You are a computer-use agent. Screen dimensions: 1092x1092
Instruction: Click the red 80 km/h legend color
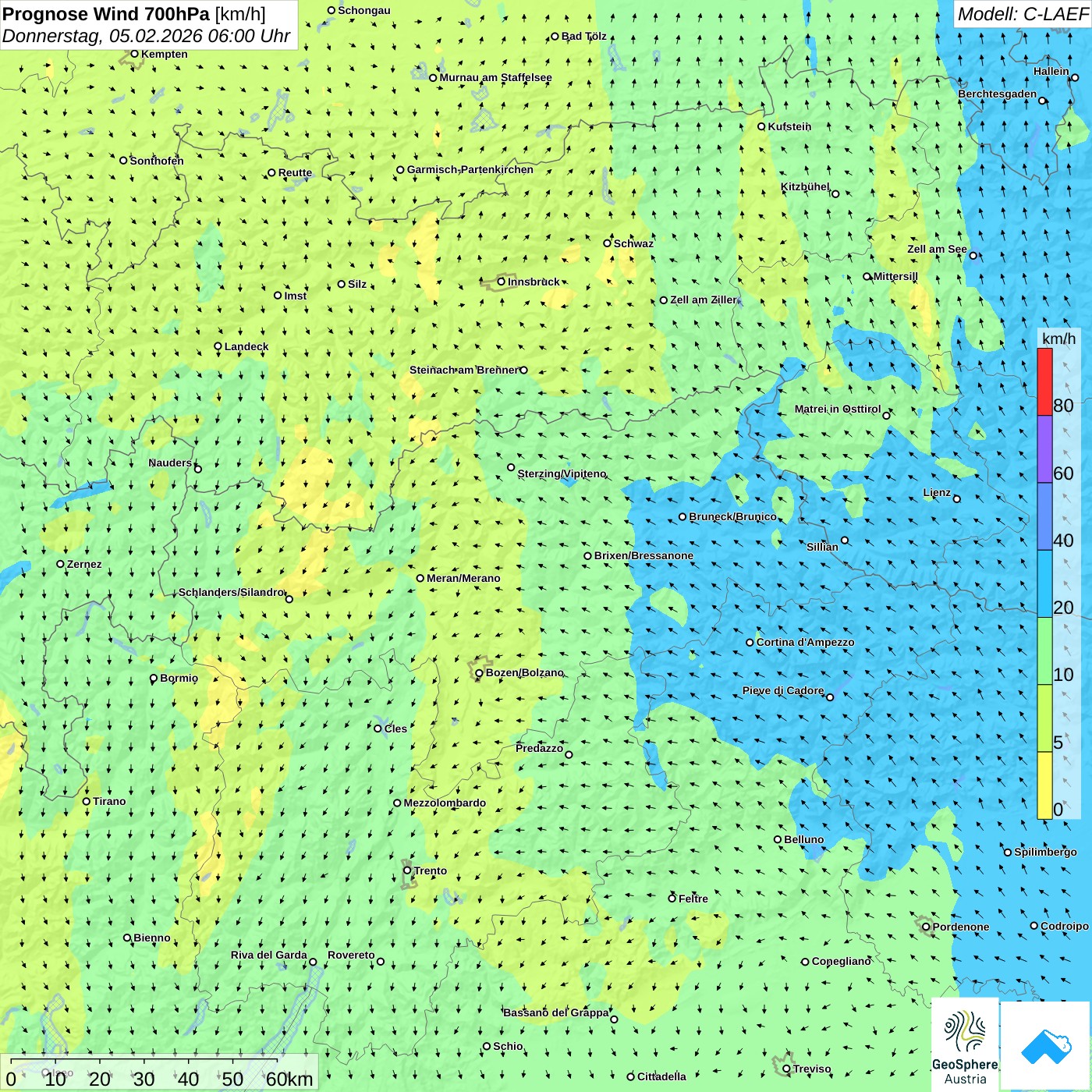[1044, 381]
